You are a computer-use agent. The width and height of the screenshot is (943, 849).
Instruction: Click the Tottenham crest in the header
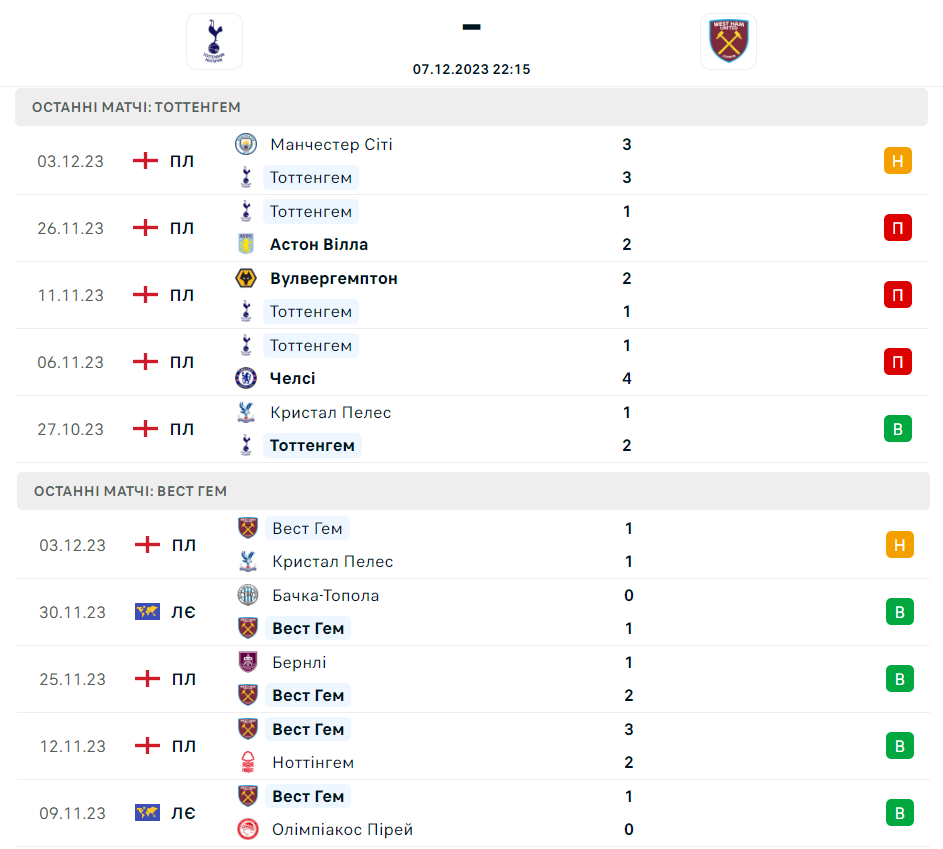214,41
